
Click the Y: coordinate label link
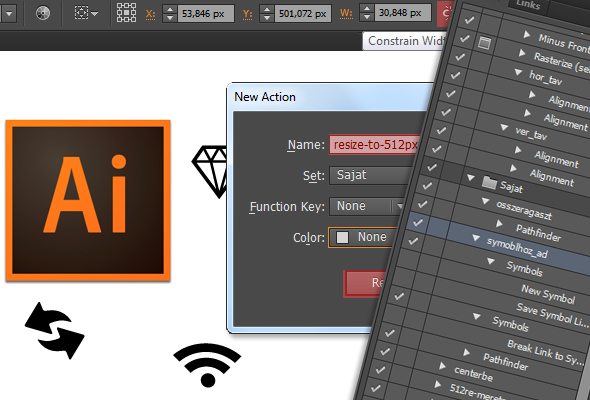click(x=247, y=14)
